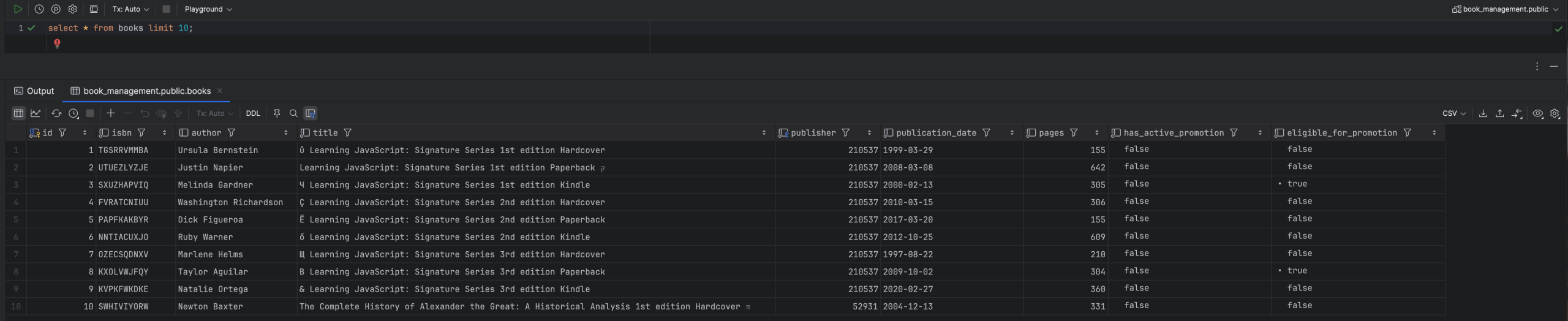Open the Playground session dropdown

point(208,9)
